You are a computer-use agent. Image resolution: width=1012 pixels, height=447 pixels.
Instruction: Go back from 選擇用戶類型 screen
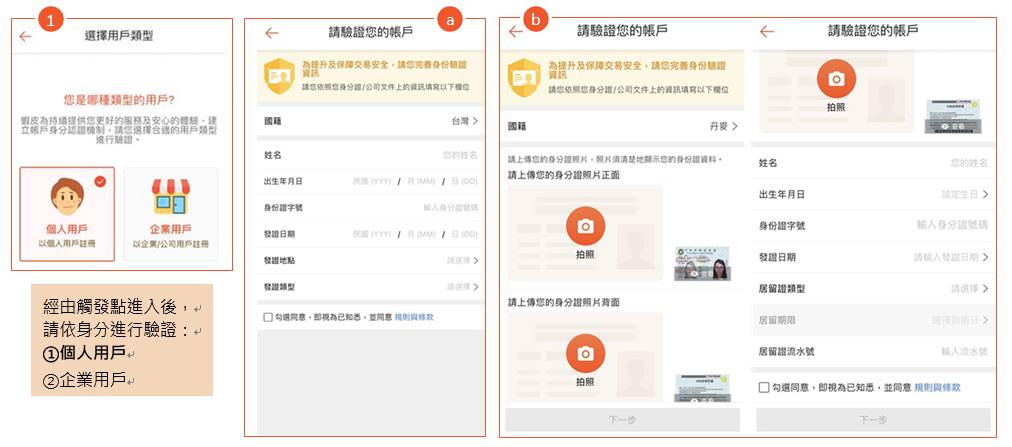25,37
